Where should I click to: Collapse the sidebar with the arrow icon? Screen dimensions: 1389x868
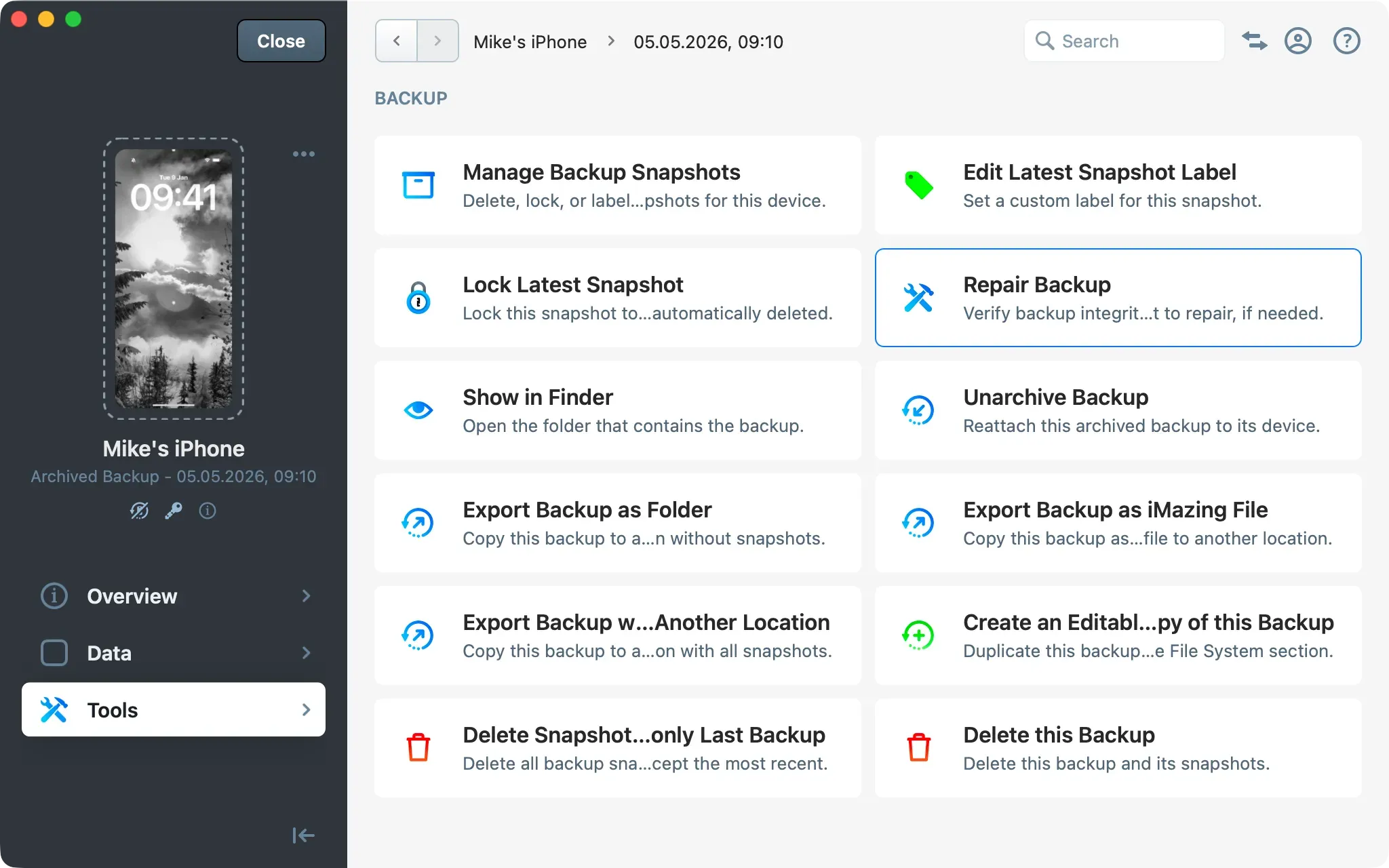[303, 835]
